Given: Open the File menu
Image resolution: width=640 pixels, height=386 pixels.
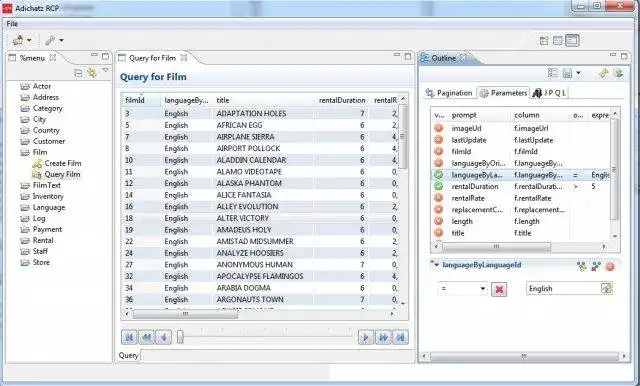Looking at the screenshot, I should 12,24.
